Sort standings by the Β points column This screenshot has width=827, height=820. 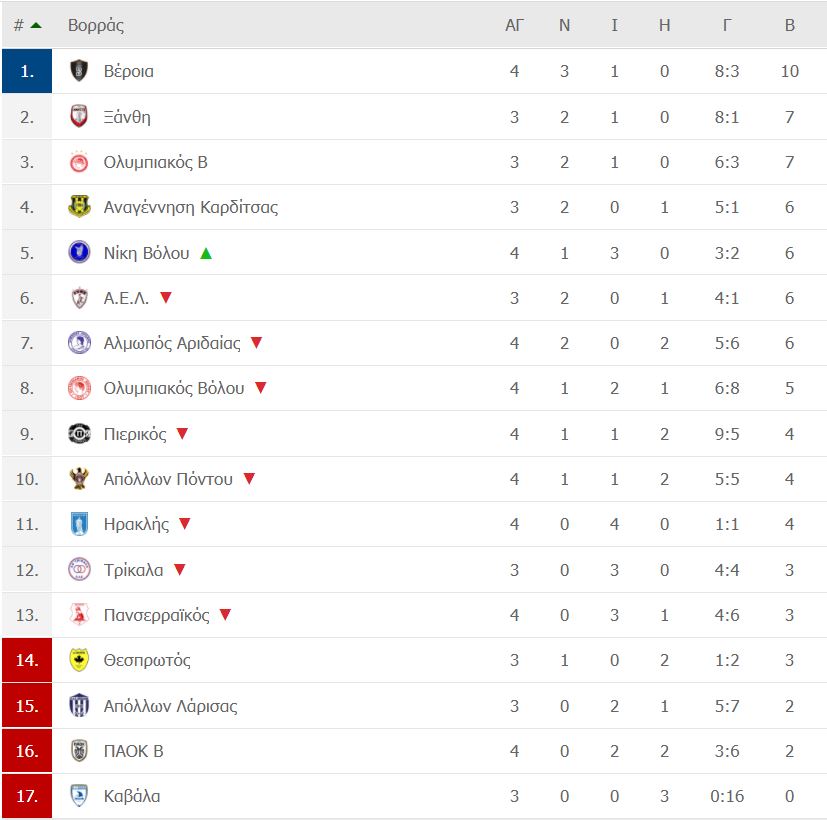tap(789, 25)
